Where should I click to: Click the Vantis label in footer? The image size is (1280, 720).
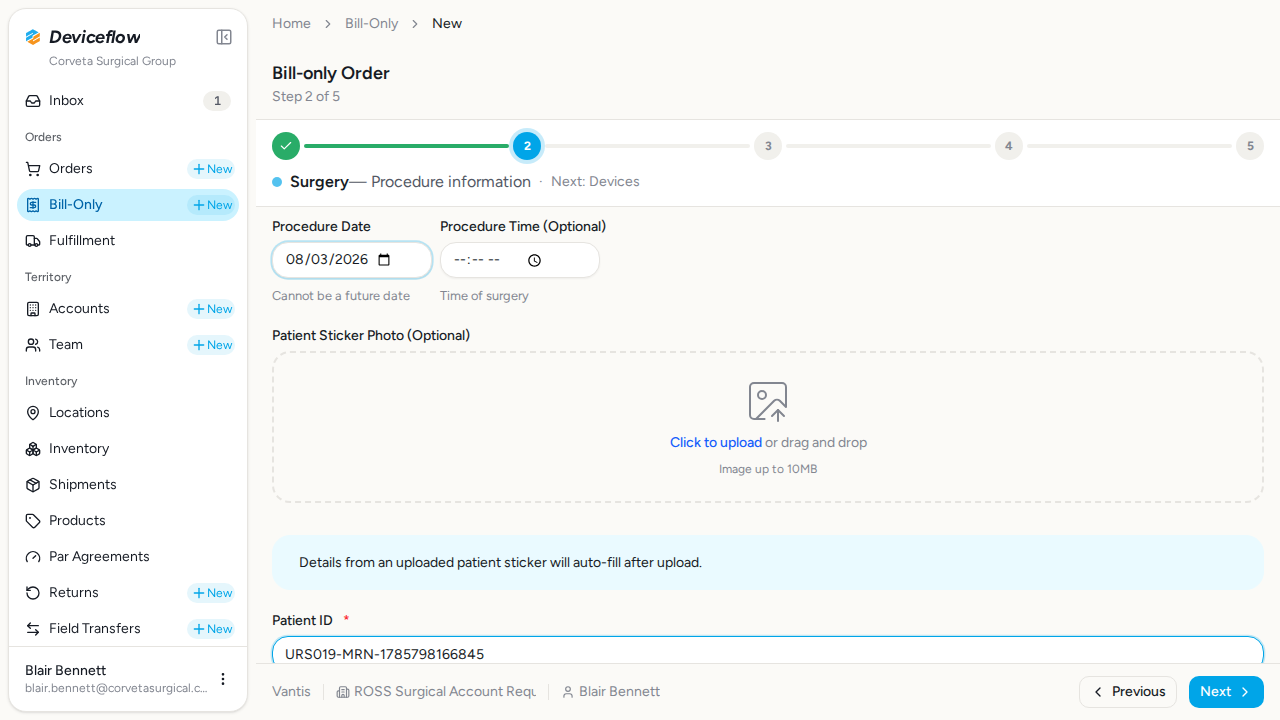291,692
